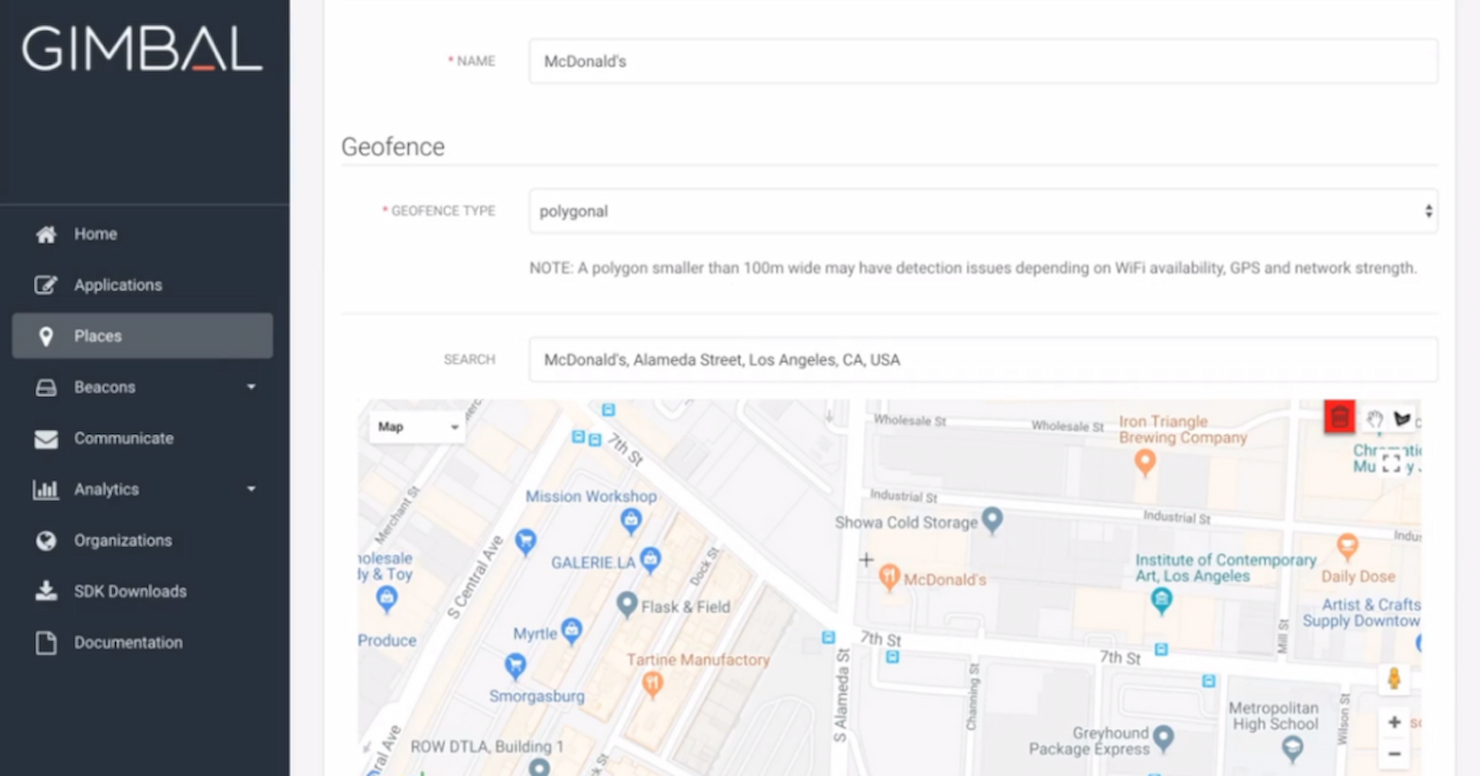This screenshot has width=1480, height=776.
Task: Open the Organizations page
Action: tap(122, 540)
